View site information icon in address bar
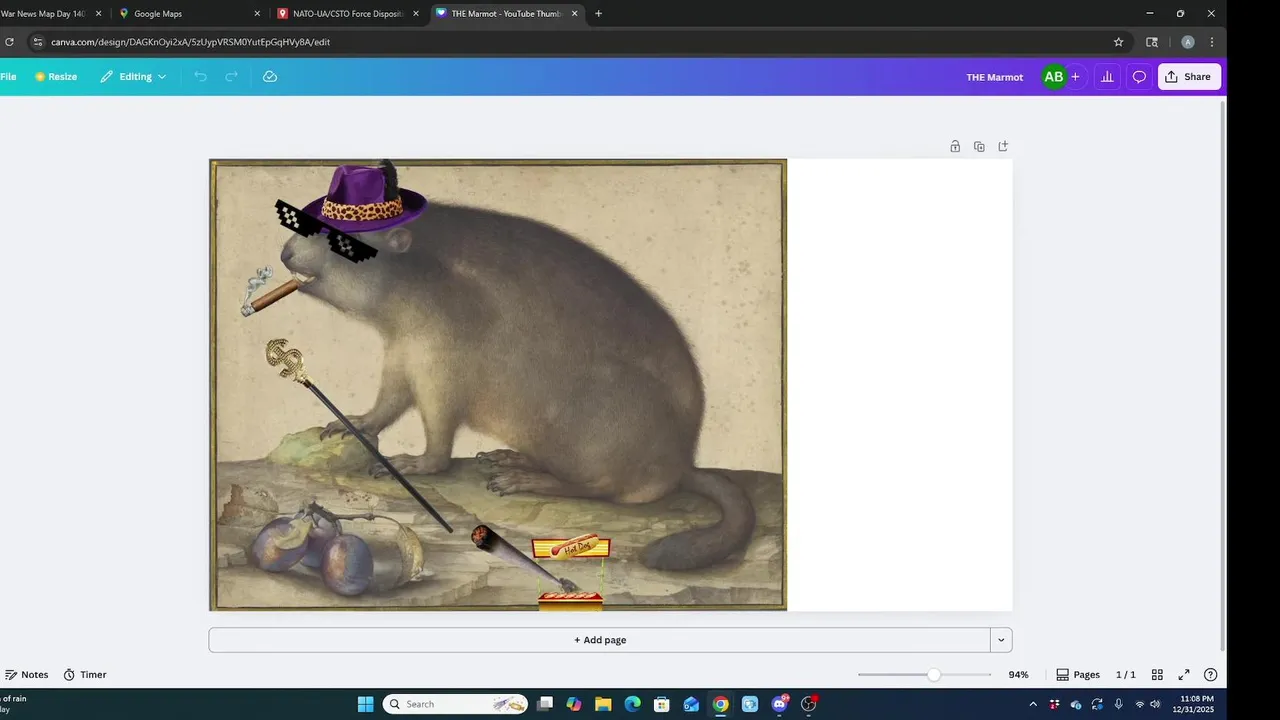Screen dimensions: 1280x720 [37, 42]
